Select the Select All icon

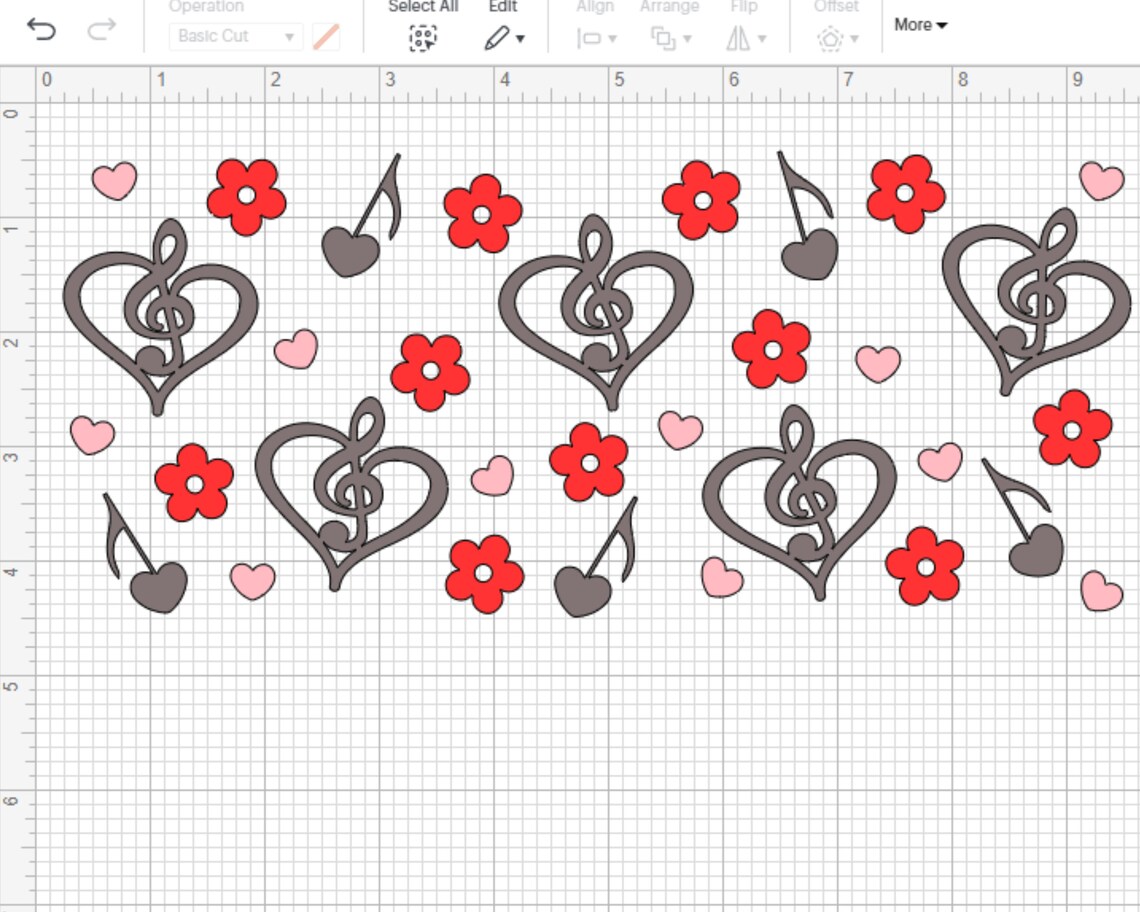pos(422,37)
